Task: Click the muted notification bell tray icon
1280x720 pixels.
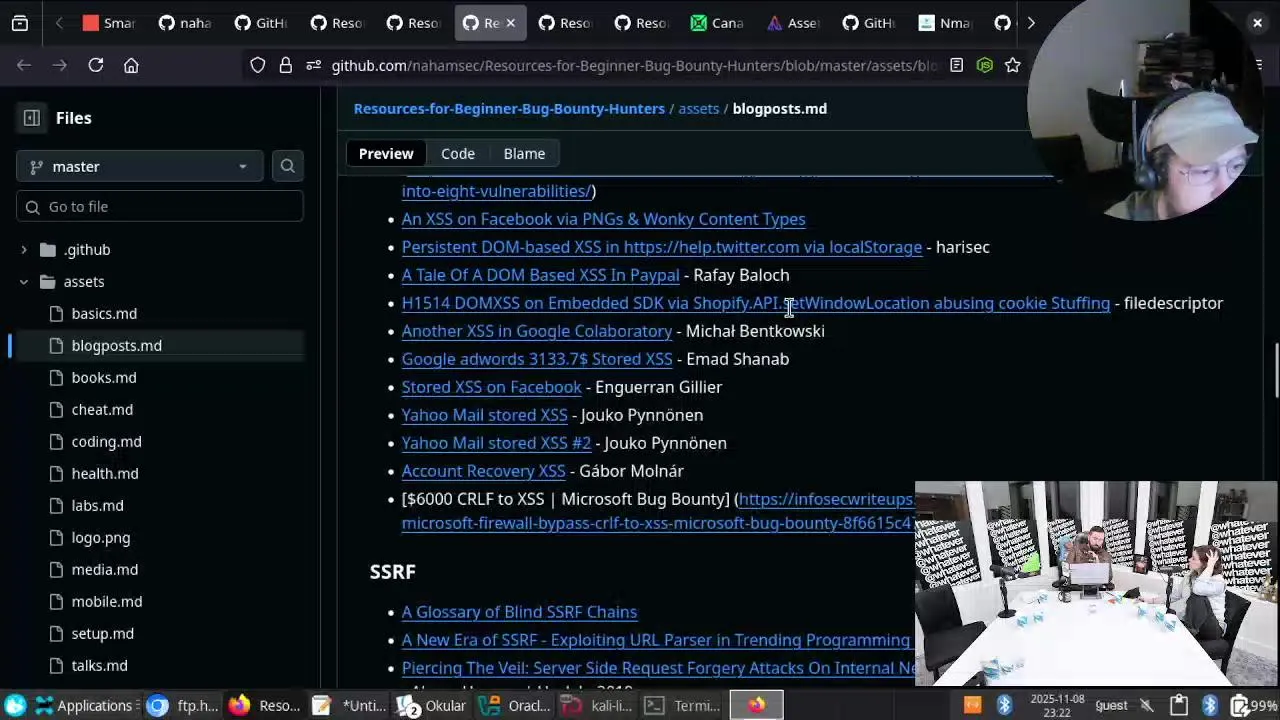Action: [x=1147, y=706]
